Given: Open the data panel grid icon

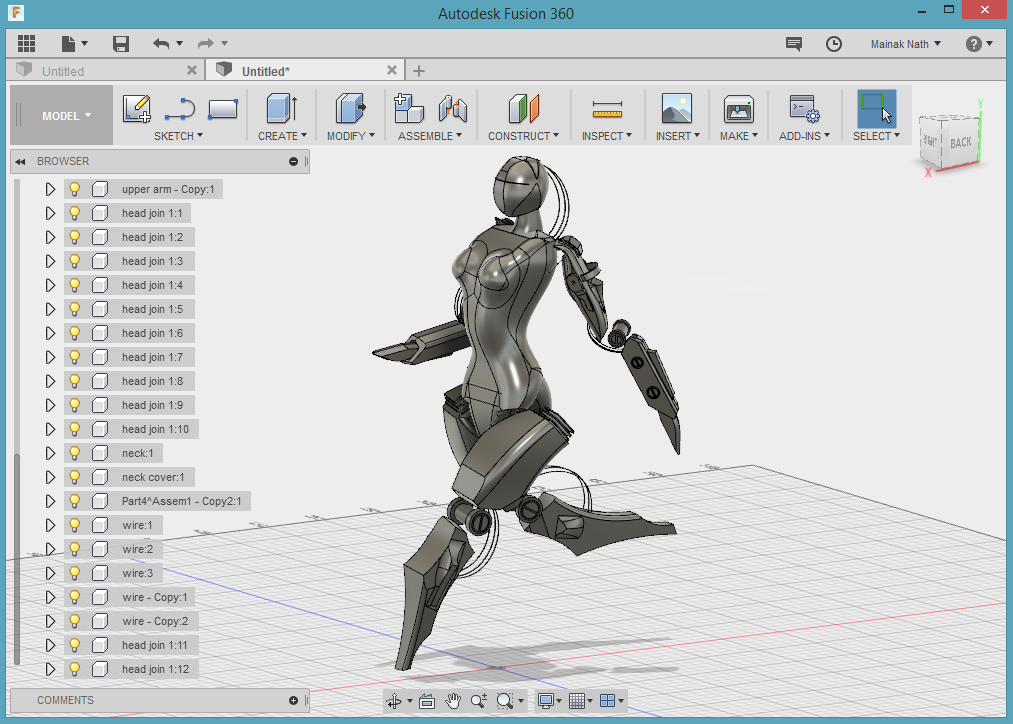Looking at the screenshot, I should [26, 43].
